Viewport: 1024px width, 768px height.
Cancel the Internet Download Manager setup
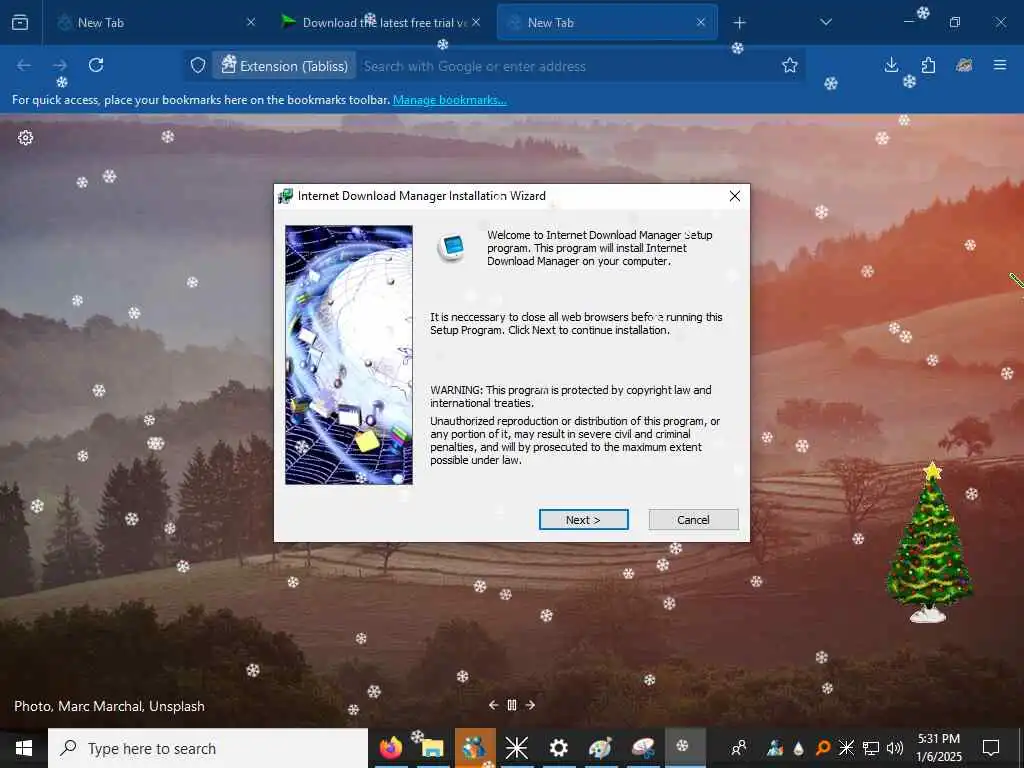[693, 520]
